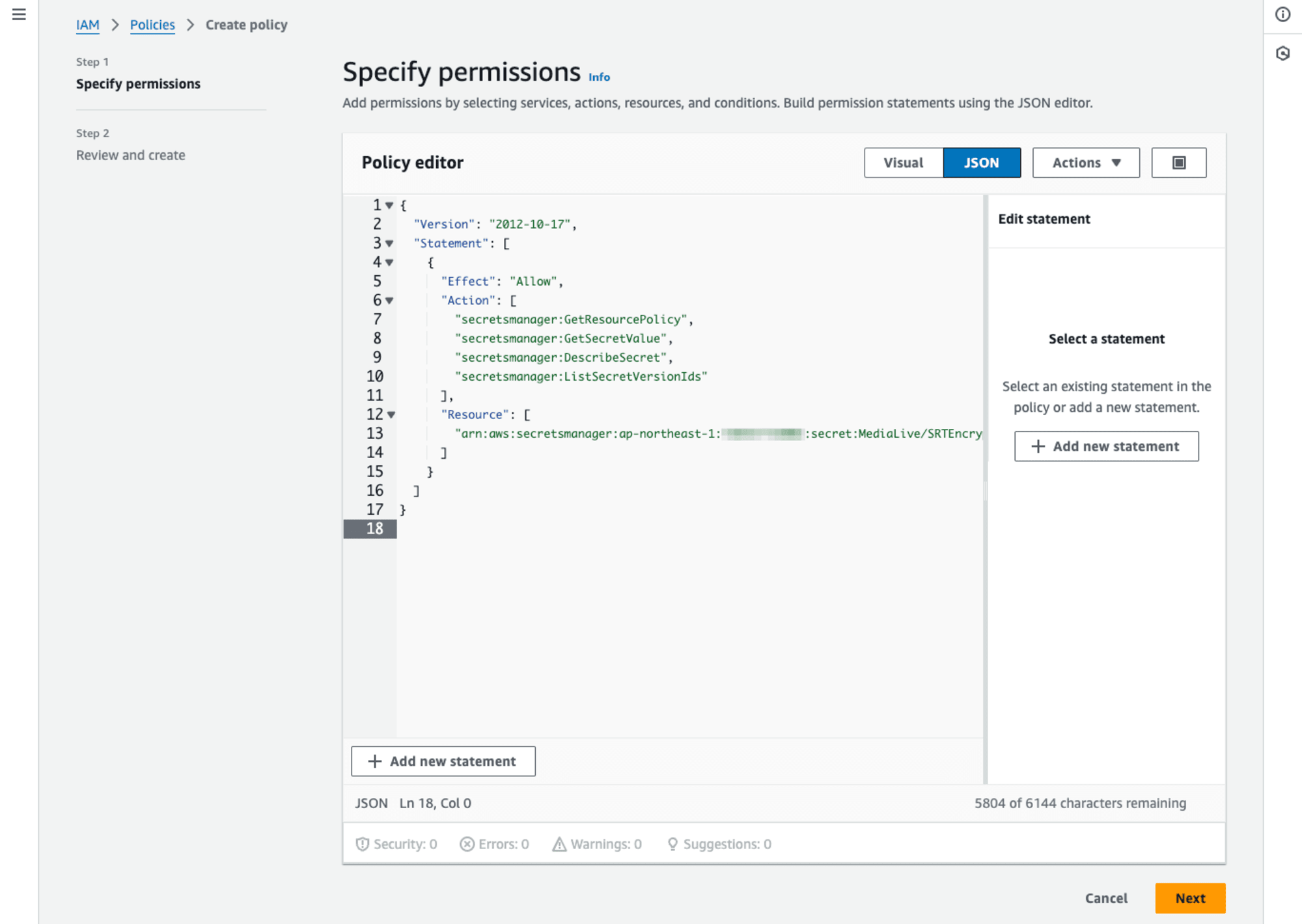Screen dimensions: 1302x924
Task: Go to the IAM breadcrumb link
Action: click(x=87, y=25)
